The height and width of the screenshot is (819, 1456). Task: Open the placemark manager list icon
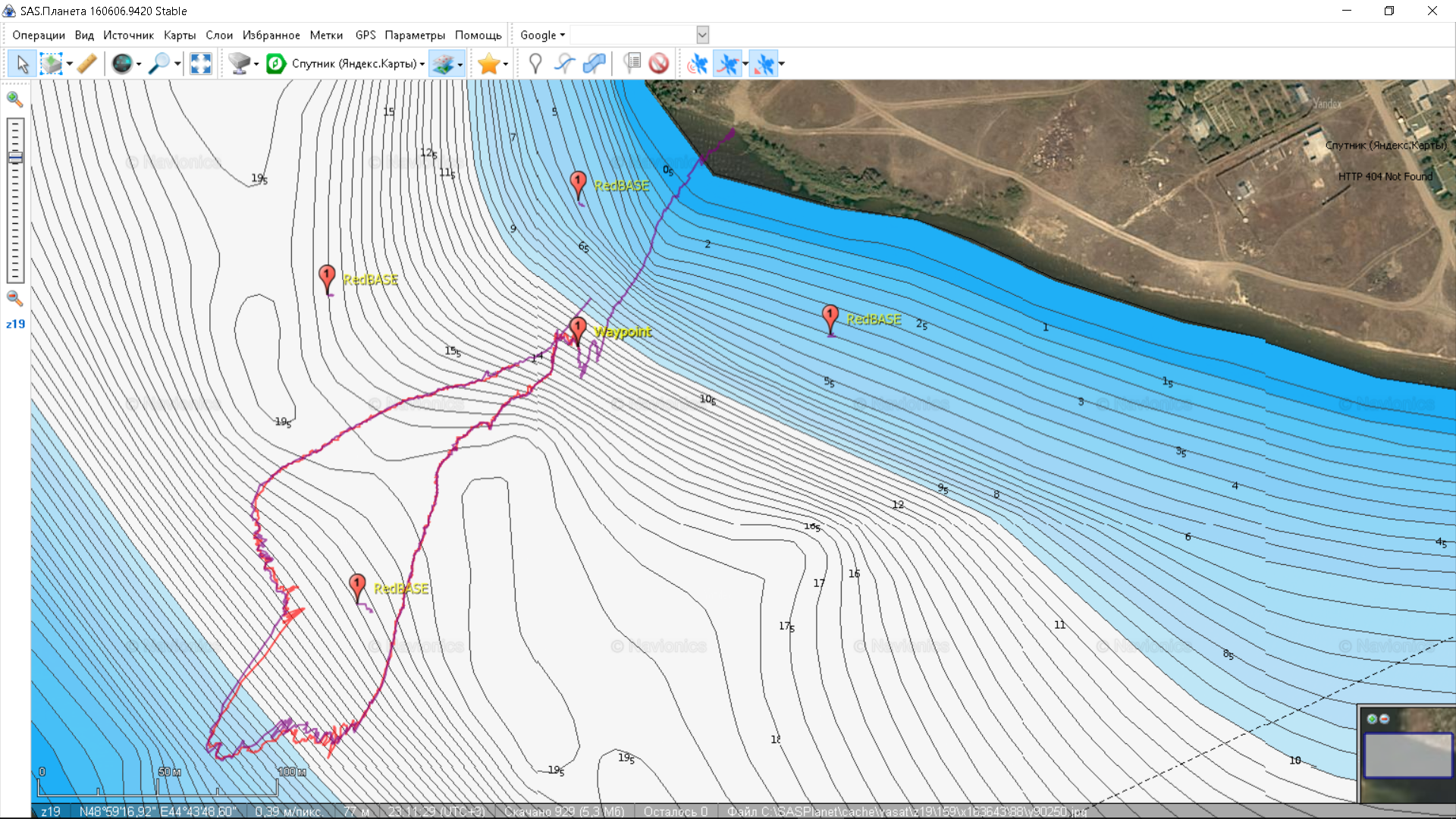(x=632, y=64)
